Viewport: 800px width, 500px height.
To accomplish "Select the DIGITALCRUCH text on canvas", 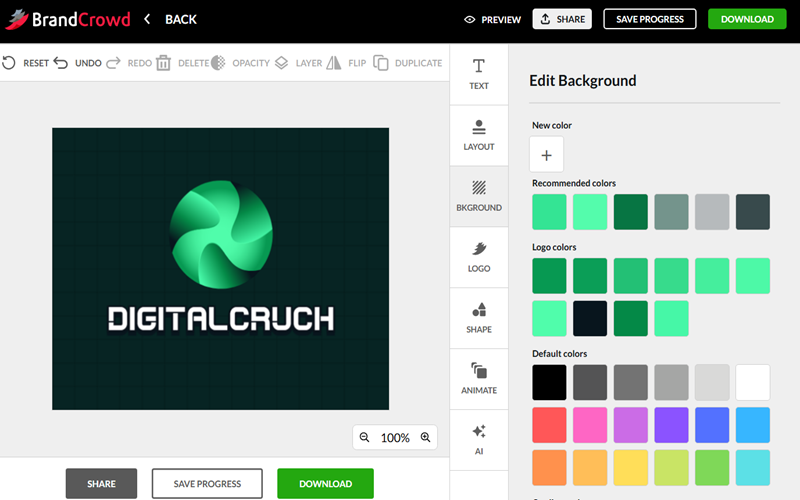I will (221, 319).
